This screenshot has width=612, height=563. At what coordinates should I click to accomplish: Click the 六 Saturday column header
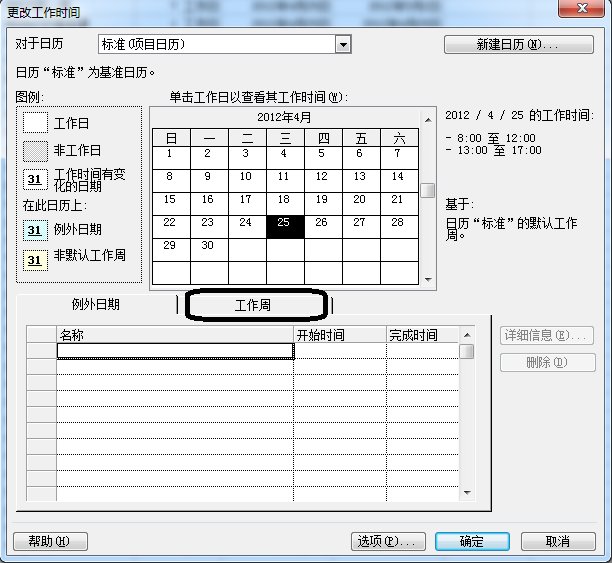click(x=399, y=138)
